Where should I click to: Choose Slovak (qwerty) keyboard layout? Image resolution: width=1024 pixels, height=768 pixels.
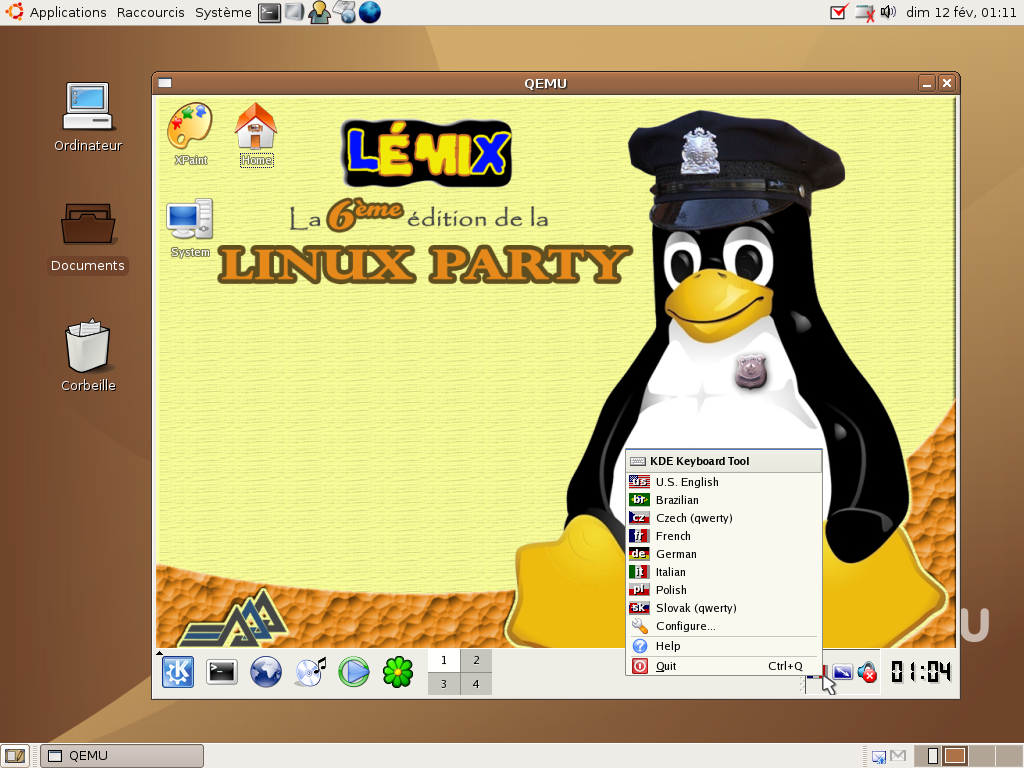[x=723, y=608]
